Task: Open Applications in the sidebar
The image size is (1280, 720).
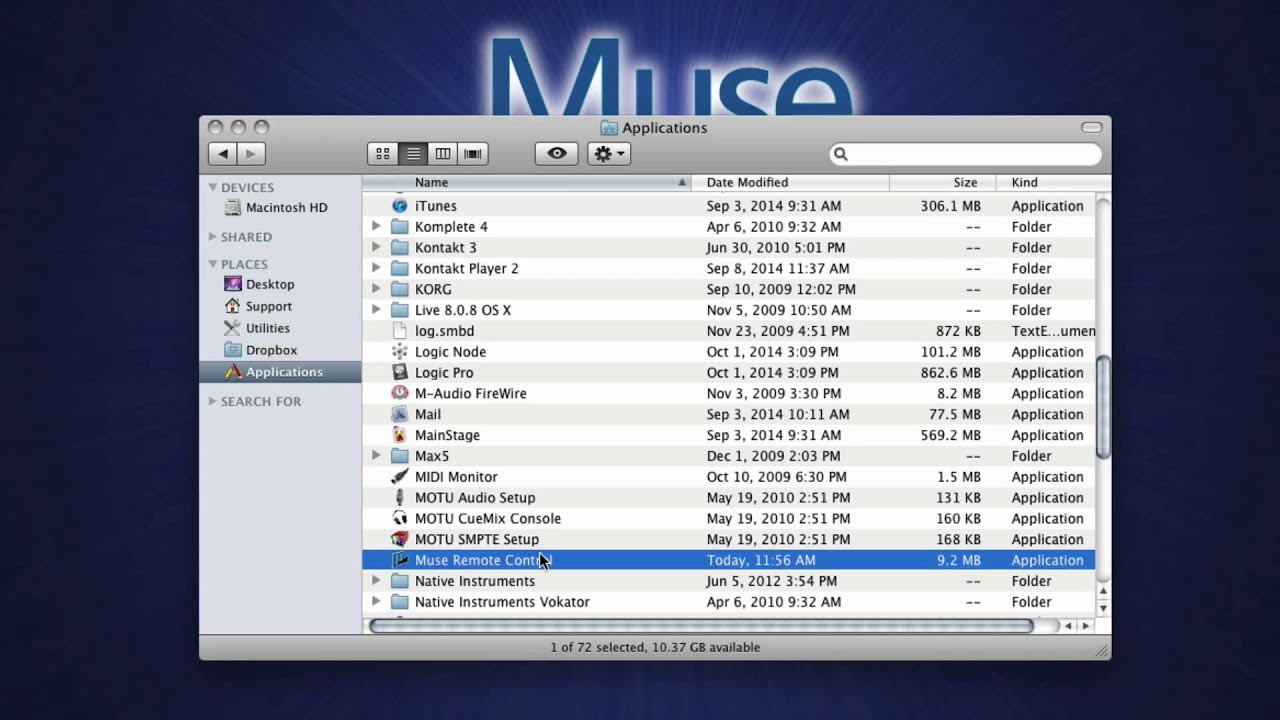Action: point(280,372)
